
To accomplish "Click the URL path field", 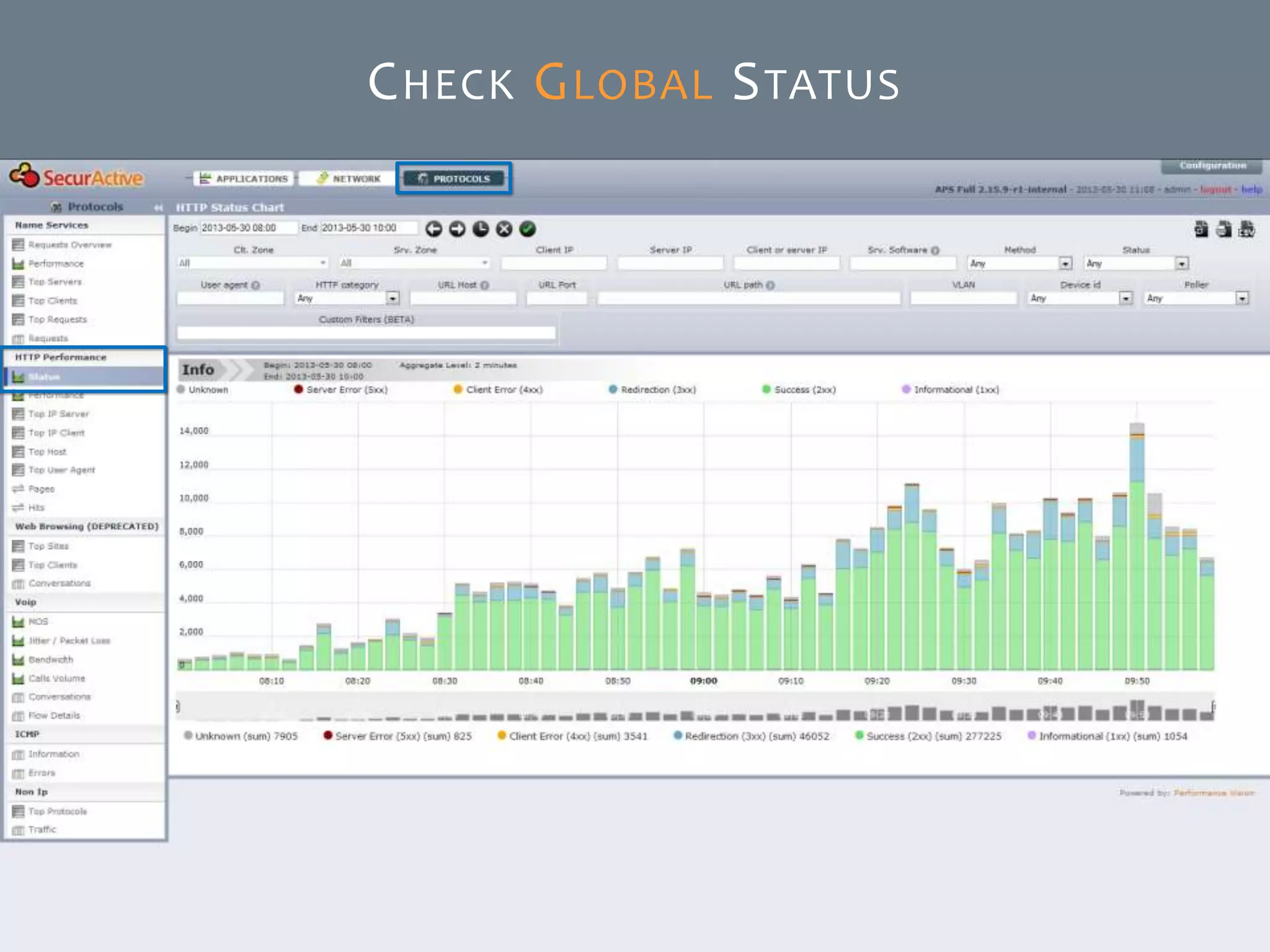I will pos(749,298).
